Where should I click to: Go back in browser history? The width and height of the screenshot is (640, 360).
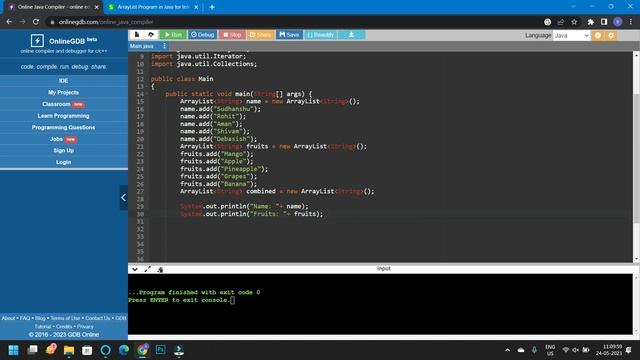[x=9, y=22]
